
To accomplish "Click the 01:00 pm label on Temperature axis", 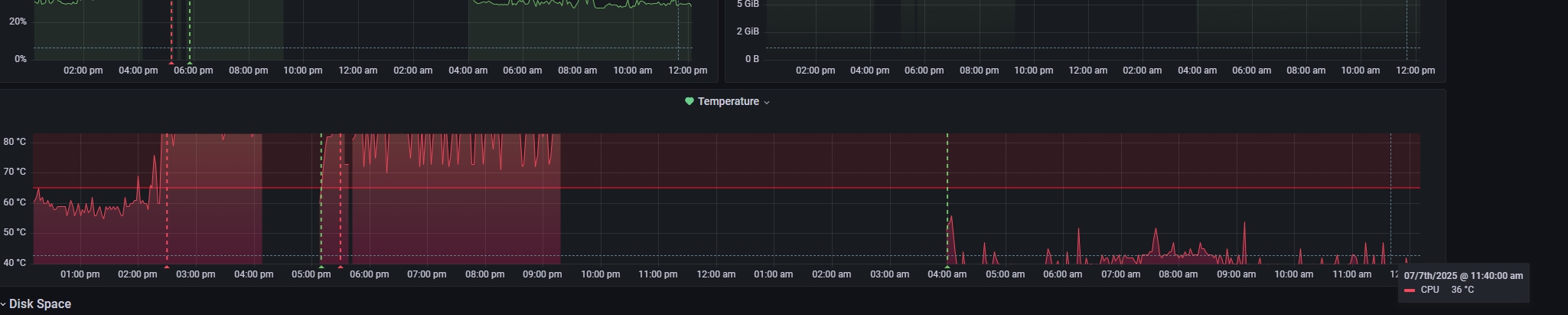I will [80, 274].
